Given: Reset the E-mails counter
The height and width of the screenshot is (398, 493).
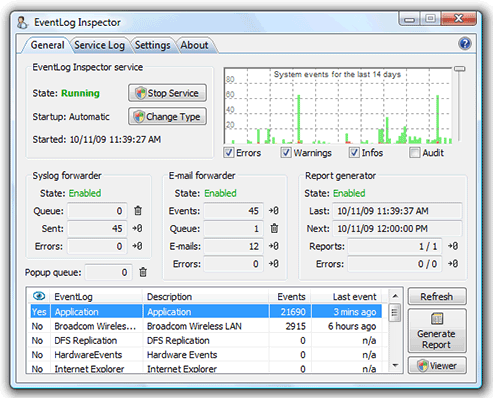Looking at the screenshot, I should click(x=274, y=246).
